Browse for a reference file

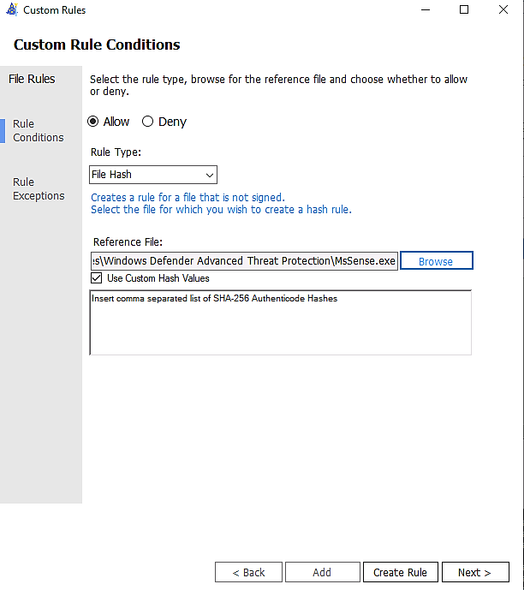436,261
